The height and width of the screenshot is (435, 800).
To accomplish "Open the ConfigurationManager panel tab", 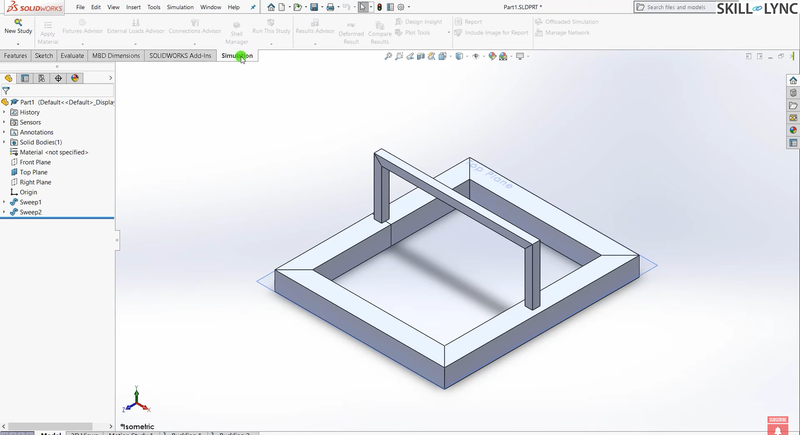I will [x=41, y=77].
